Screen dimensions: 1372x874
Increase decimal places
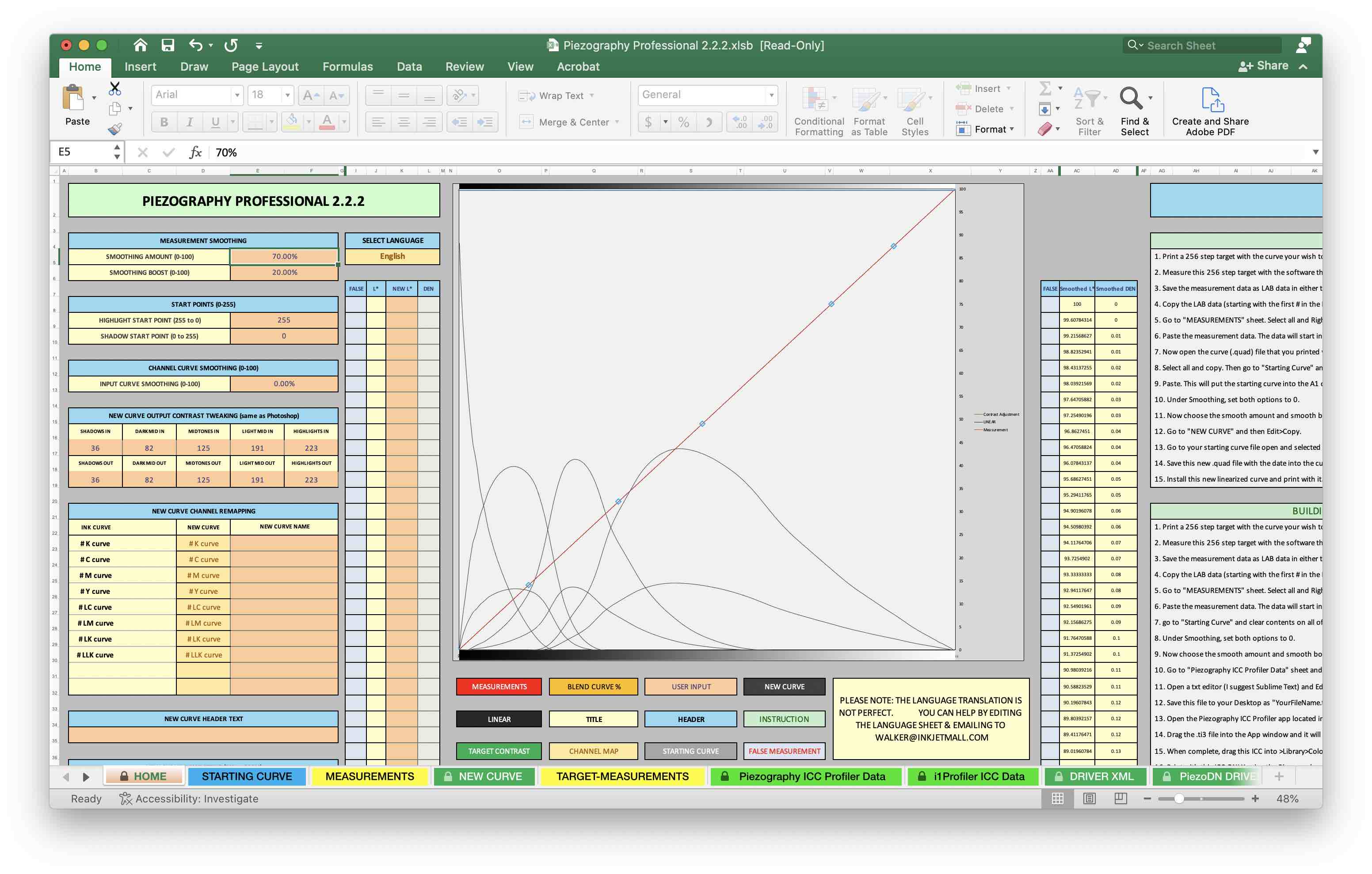[739, 122]
